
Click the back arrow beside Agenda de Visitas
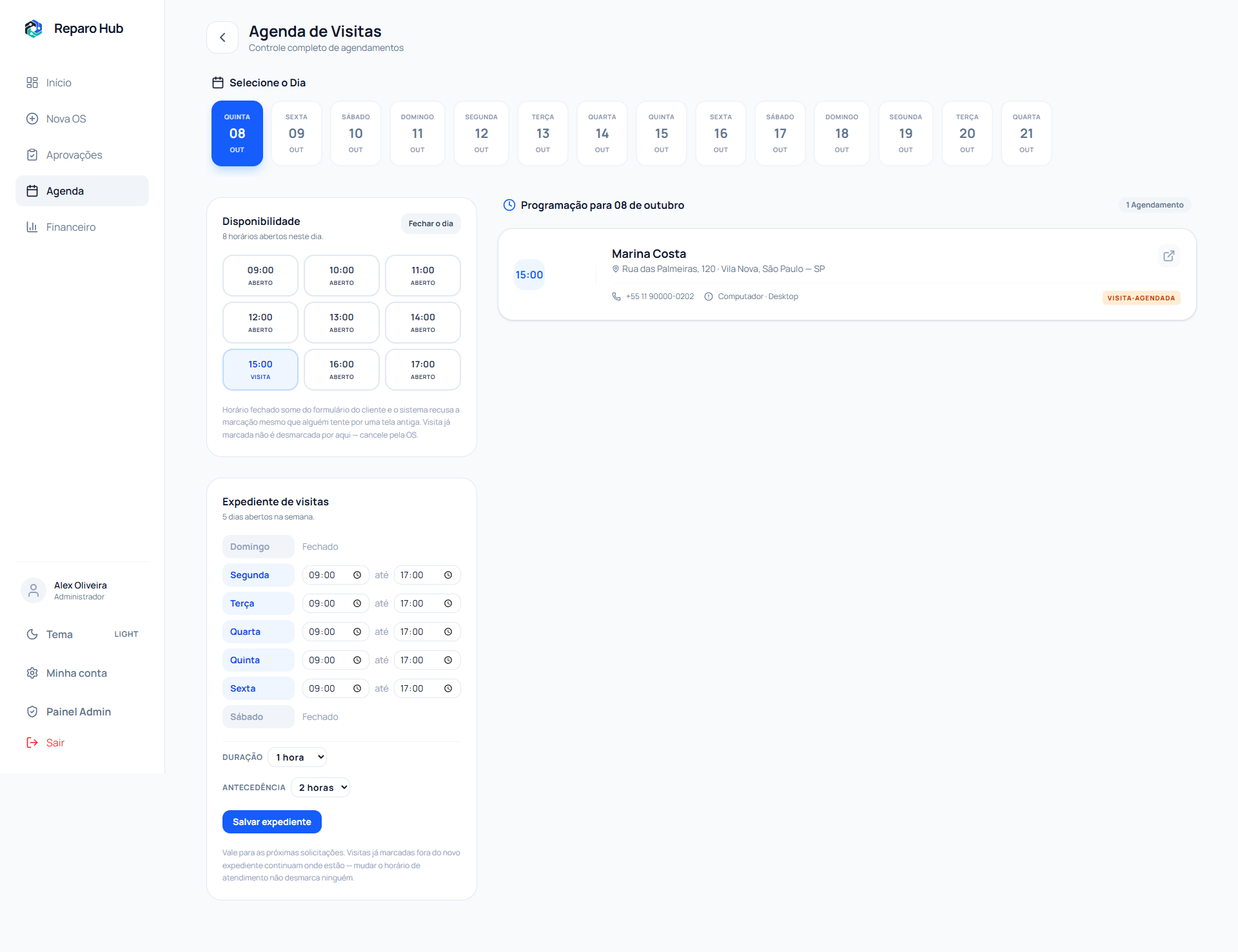click(x=222, y=37)
